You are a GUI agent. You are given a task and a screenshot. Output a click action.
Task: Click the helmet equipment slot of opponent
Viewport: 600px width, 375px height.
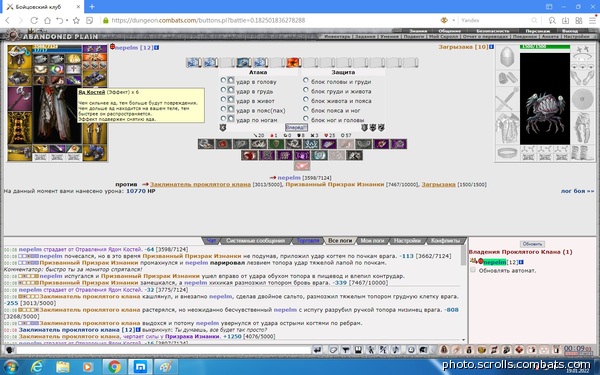[507, 57]
